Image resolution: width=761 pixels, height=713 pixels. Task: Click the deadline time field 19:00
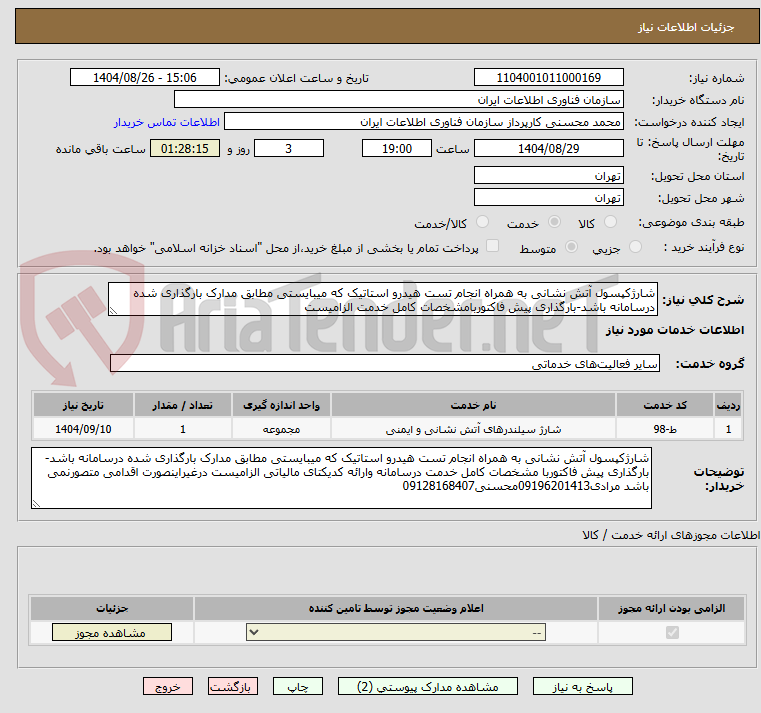coord(397,149)
